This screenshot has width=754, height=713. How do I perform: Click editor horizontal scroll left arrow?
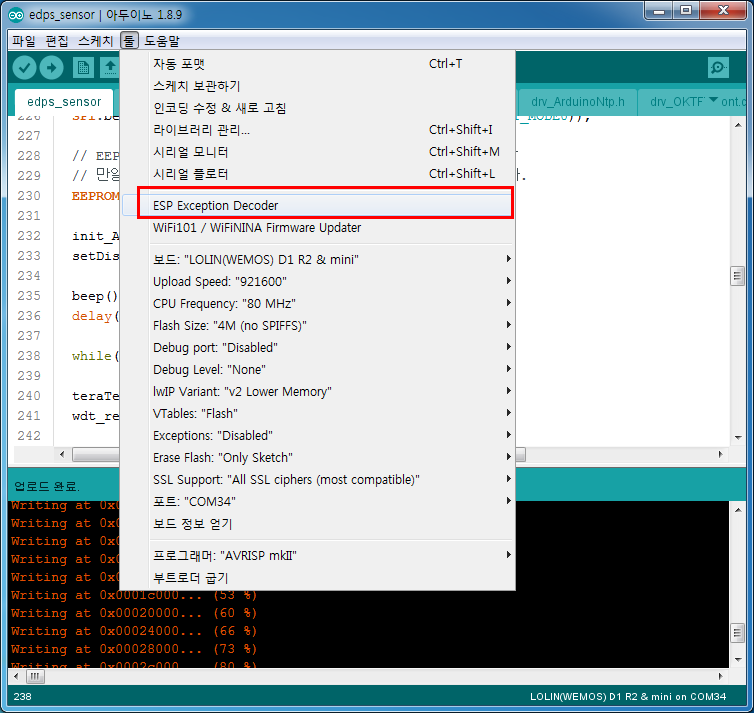(x=62, y=454)
